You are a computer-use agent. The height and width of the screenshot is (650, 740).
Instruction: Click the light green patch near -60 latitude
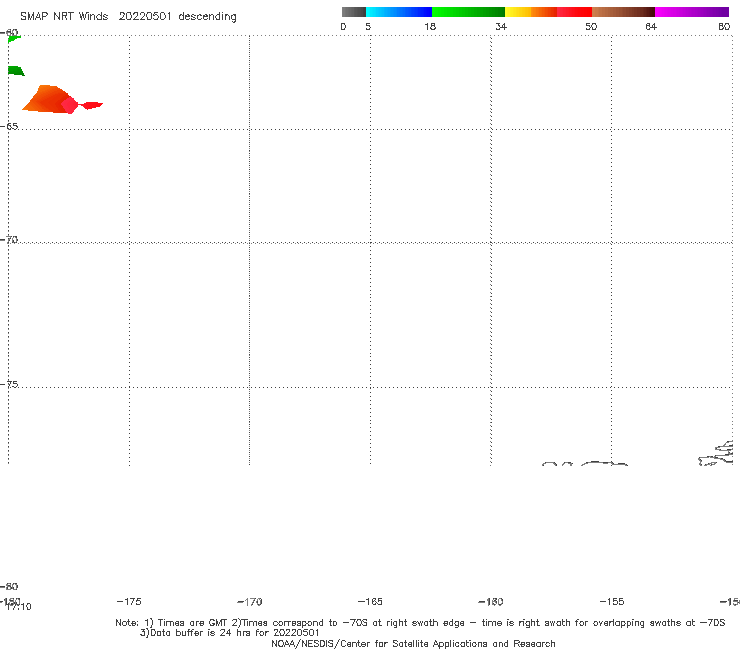(14, 38)
